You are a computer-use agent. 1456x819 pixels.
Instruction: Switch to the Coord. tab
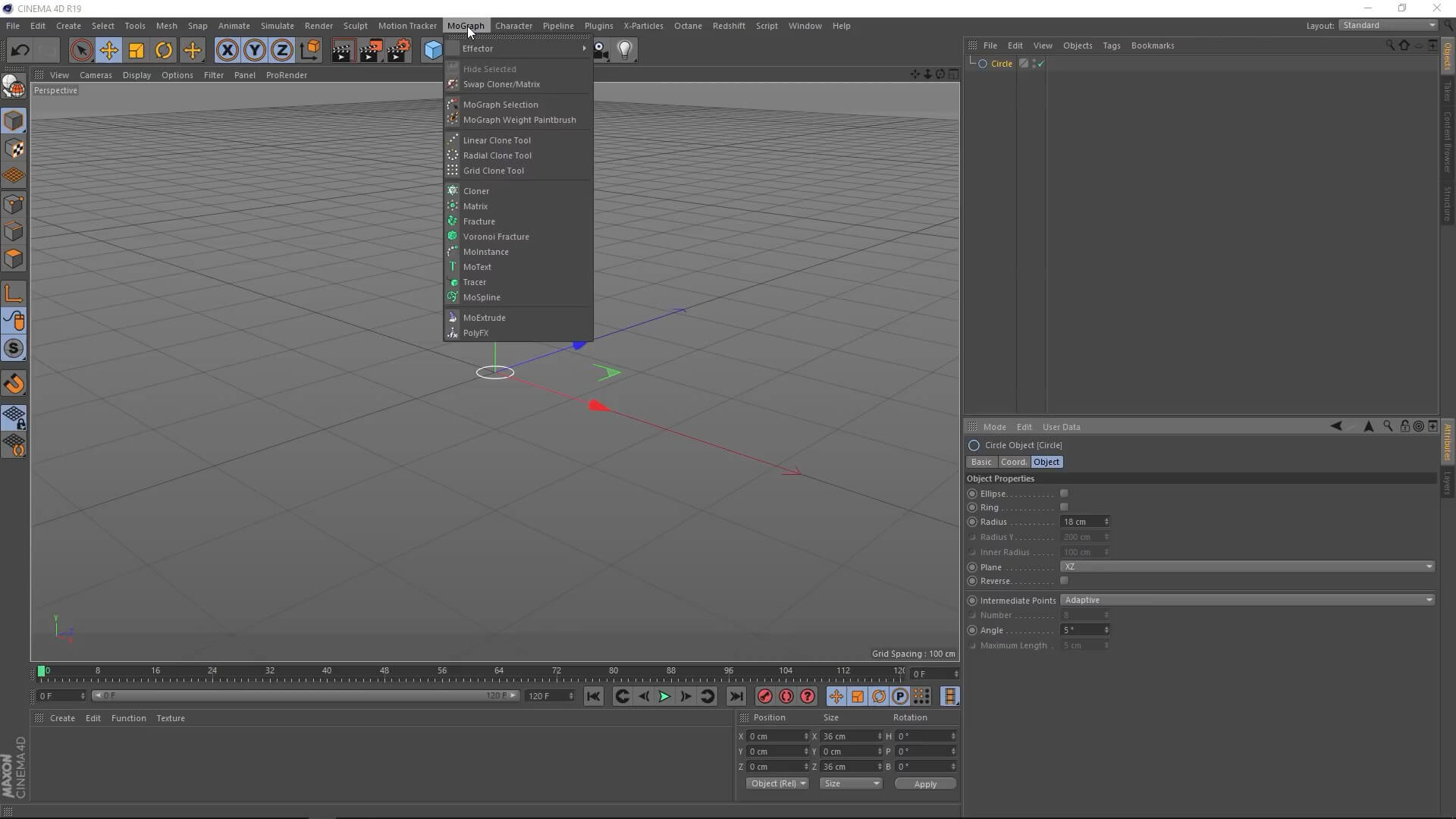coord(1013,462)
